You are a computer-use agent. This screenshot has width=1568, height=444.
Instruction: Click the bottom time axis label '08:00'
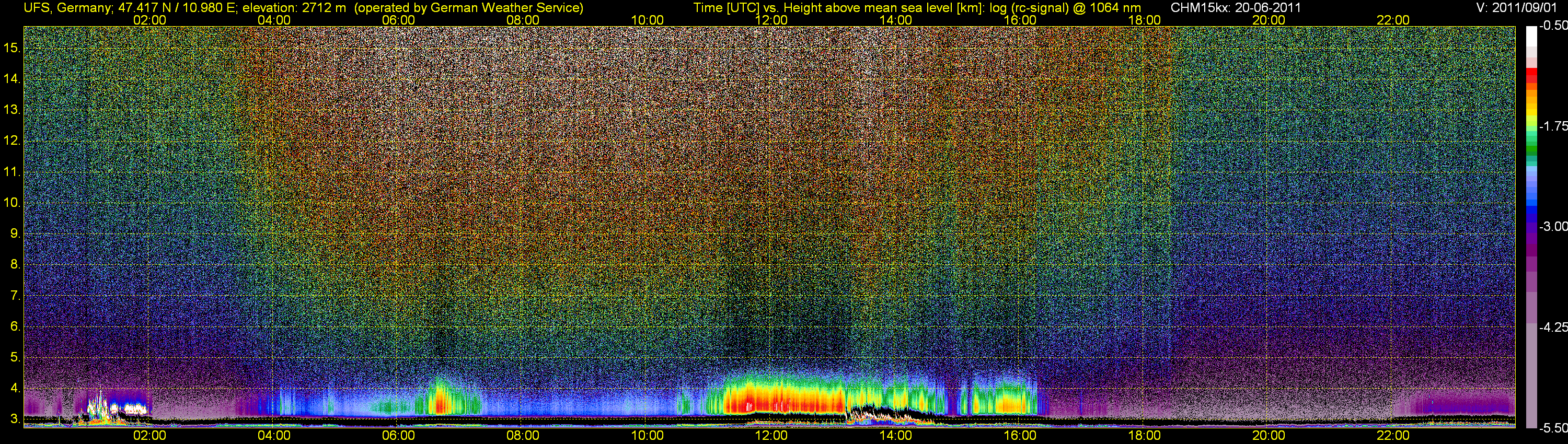coord(523,436)
